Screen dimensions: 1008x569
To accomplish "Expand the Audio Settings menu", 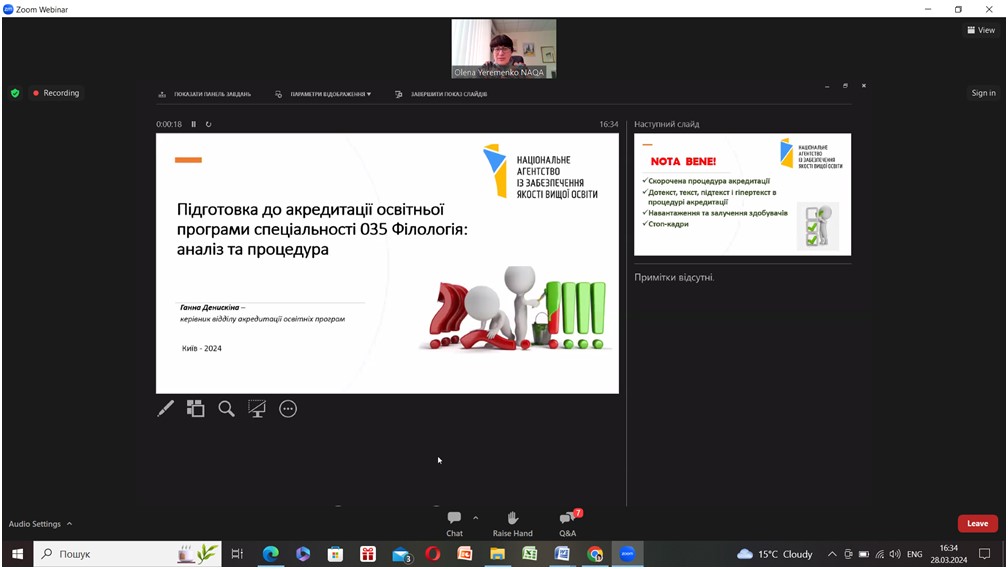I will pyautogui.click(x=40, y=524).
